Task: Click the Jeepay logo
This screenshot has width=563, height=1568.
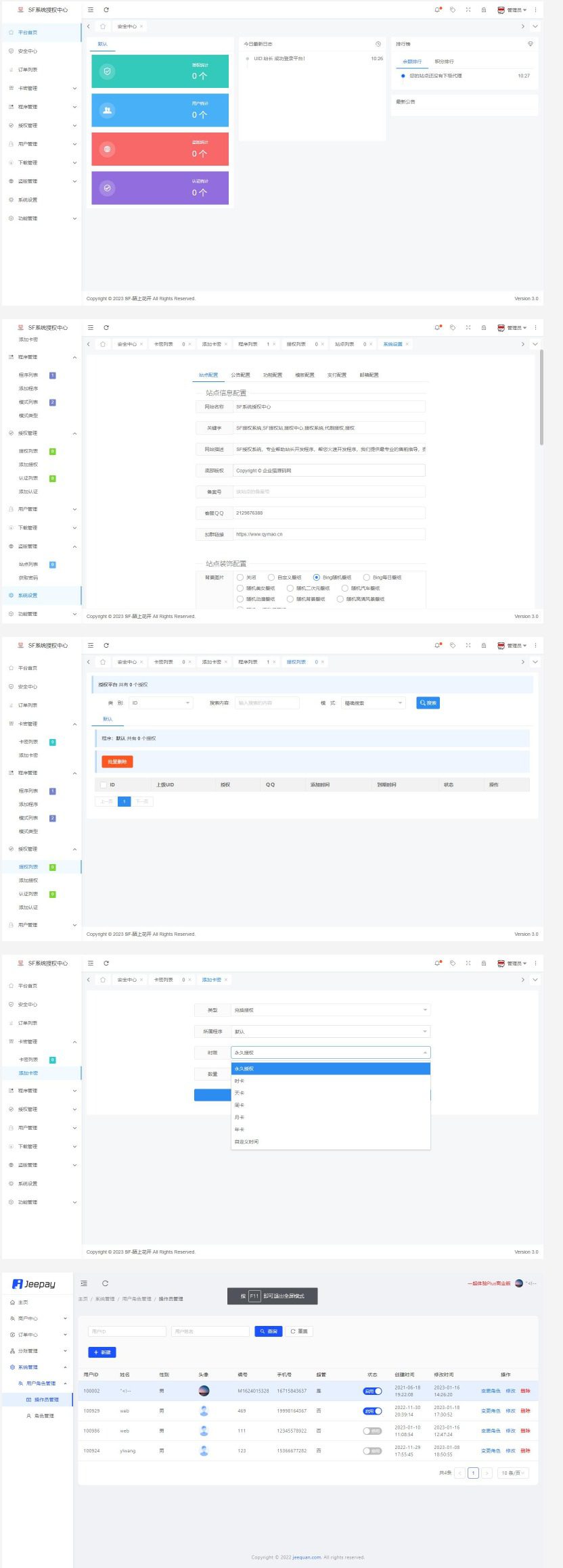Action: [34, 1283]
